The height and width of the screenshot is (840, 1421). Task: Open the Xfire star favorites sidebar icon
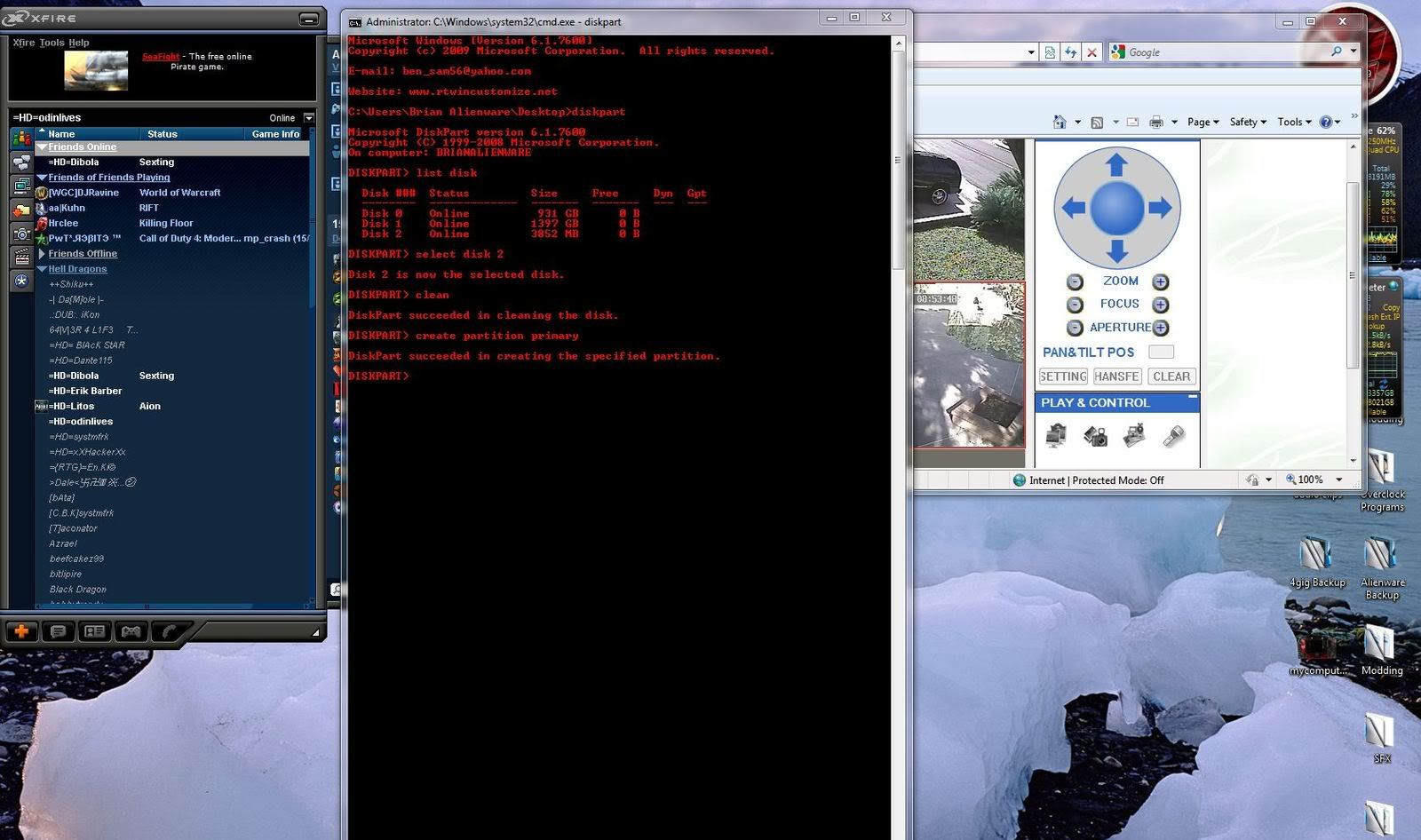pyautogui.click(x=21, y=281)
